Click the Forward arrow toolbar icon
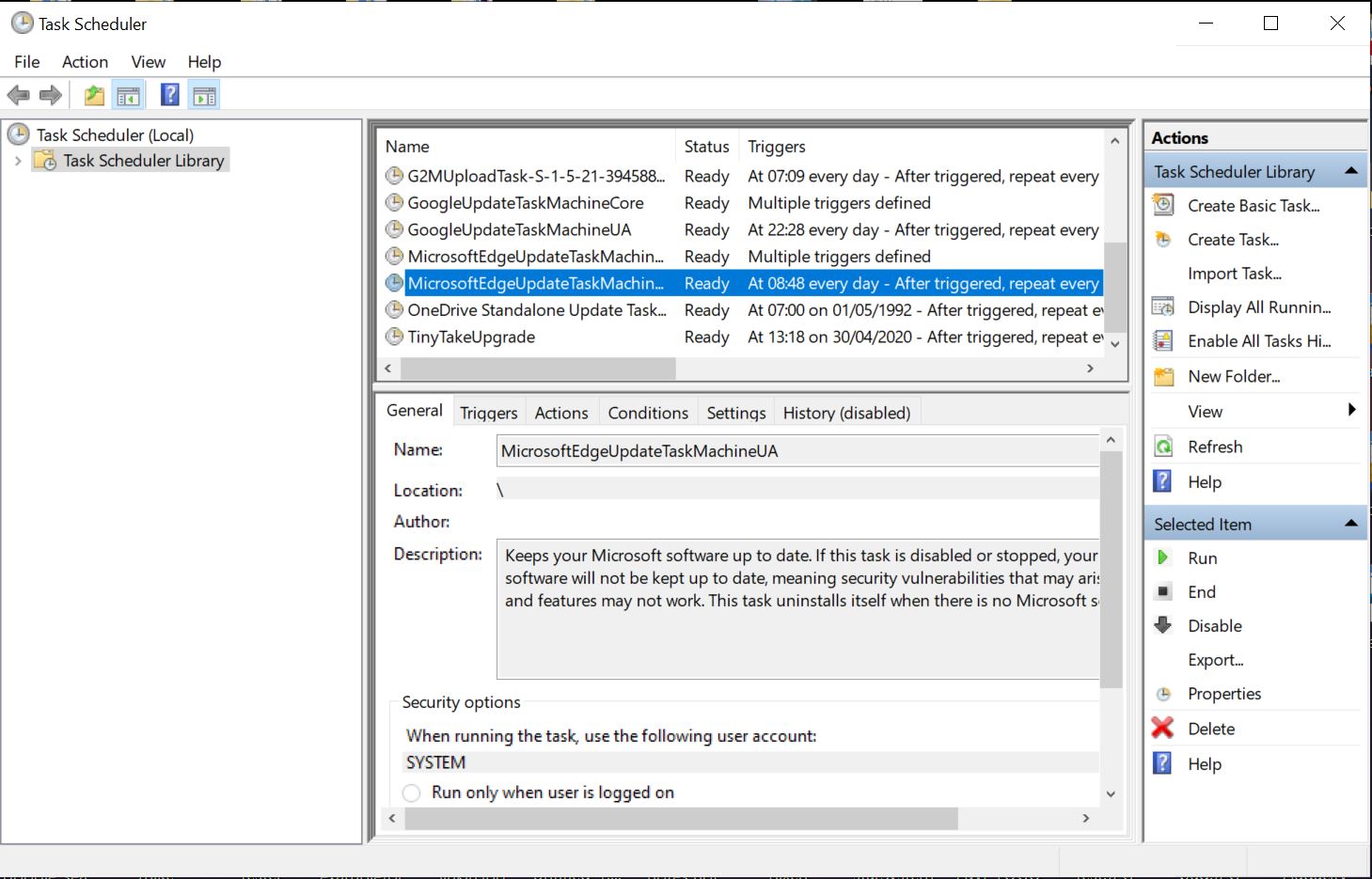1372x879 pixels. click(x=51, y=95)
